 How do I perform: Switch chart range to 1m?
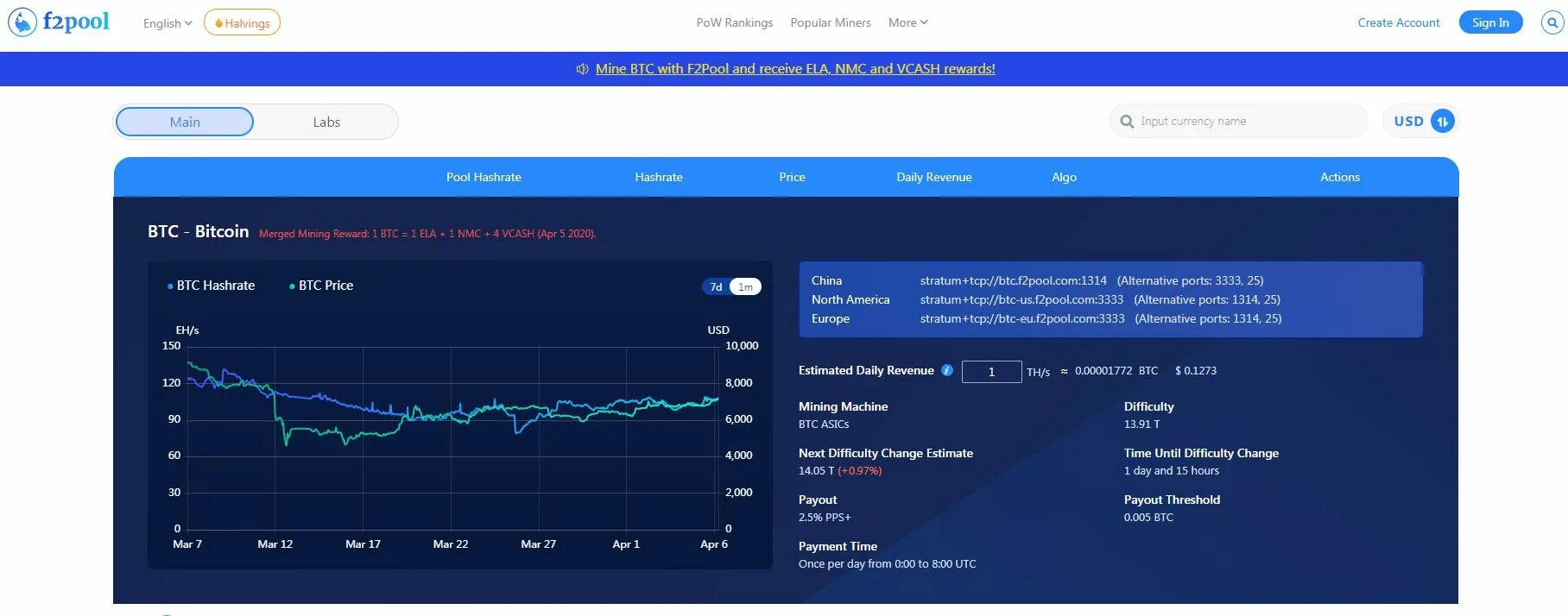(x=745, y=287)
